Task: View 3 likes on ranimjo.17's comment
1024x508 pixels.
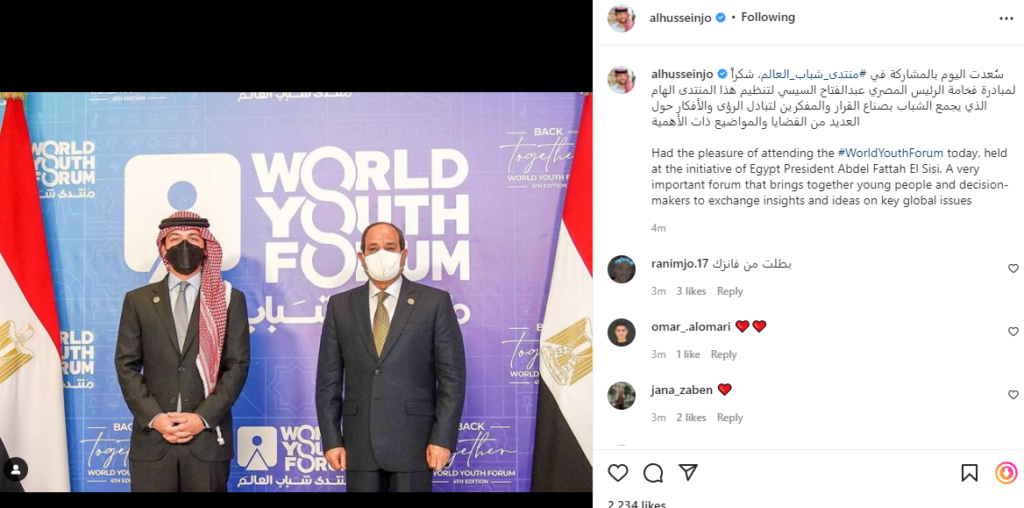Action: point(691,291)
